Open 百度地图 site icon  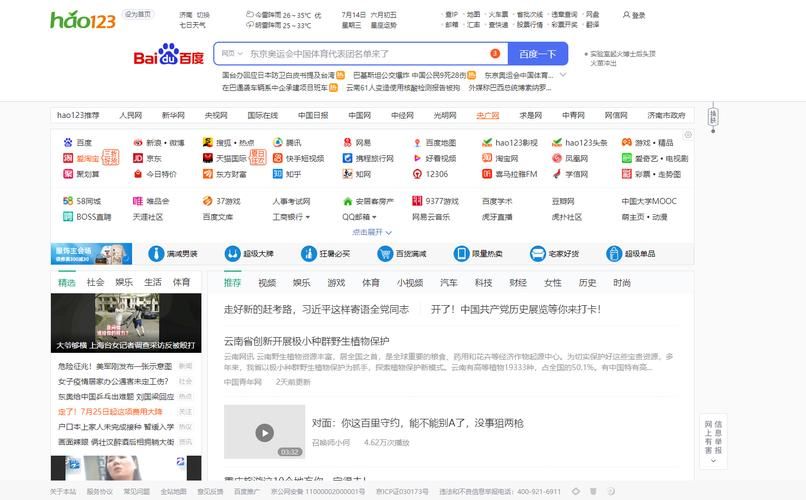tap(417, 142)
